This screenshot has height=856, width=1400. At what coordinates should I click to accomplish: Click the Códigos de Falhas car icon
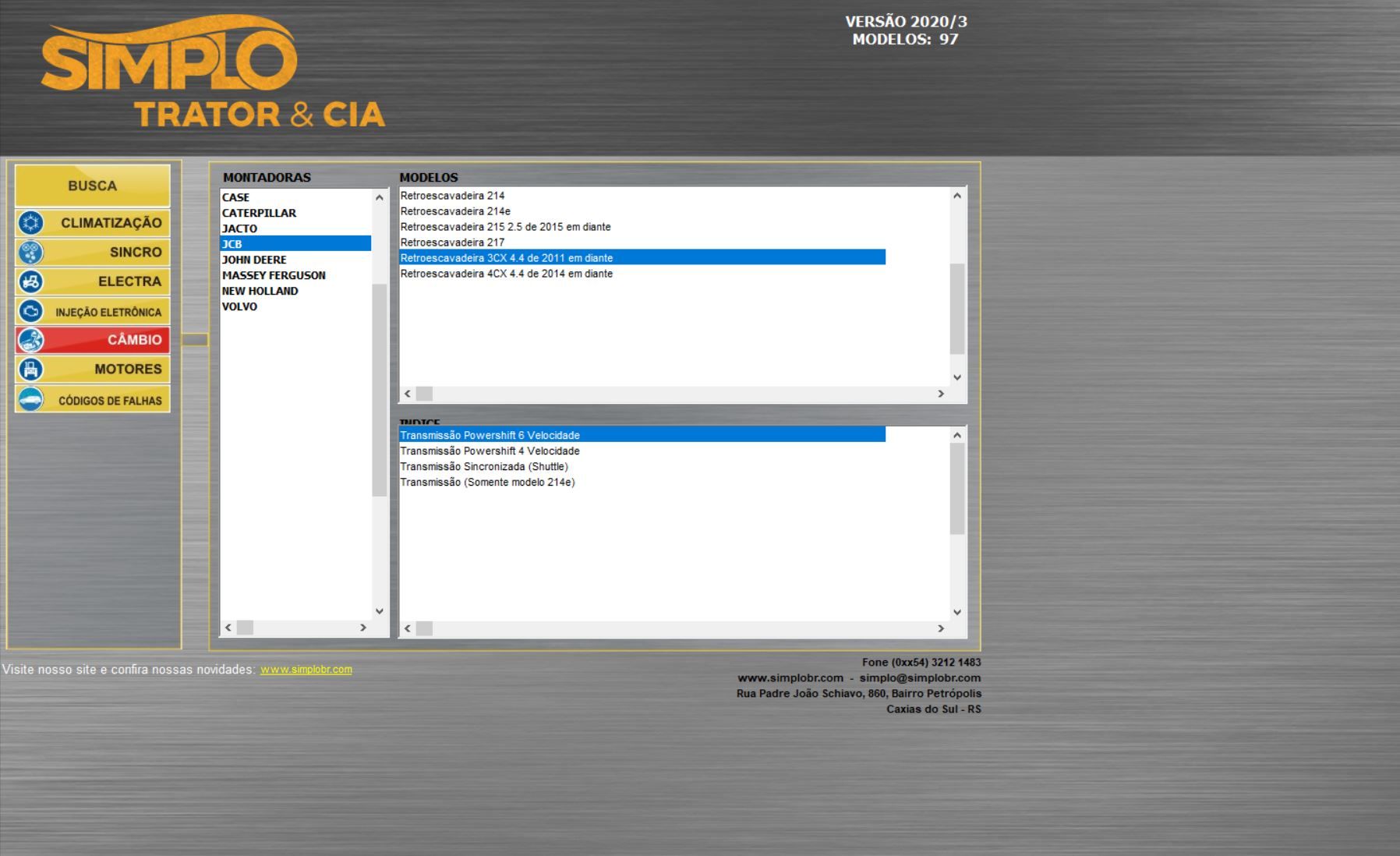click(31, 399)
